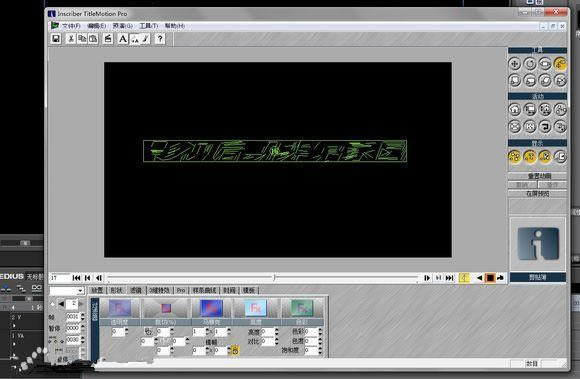The image size is (580, 379).
Task: Click the blue blur Fx thumbnail
Action: click(x=211, y=308)
